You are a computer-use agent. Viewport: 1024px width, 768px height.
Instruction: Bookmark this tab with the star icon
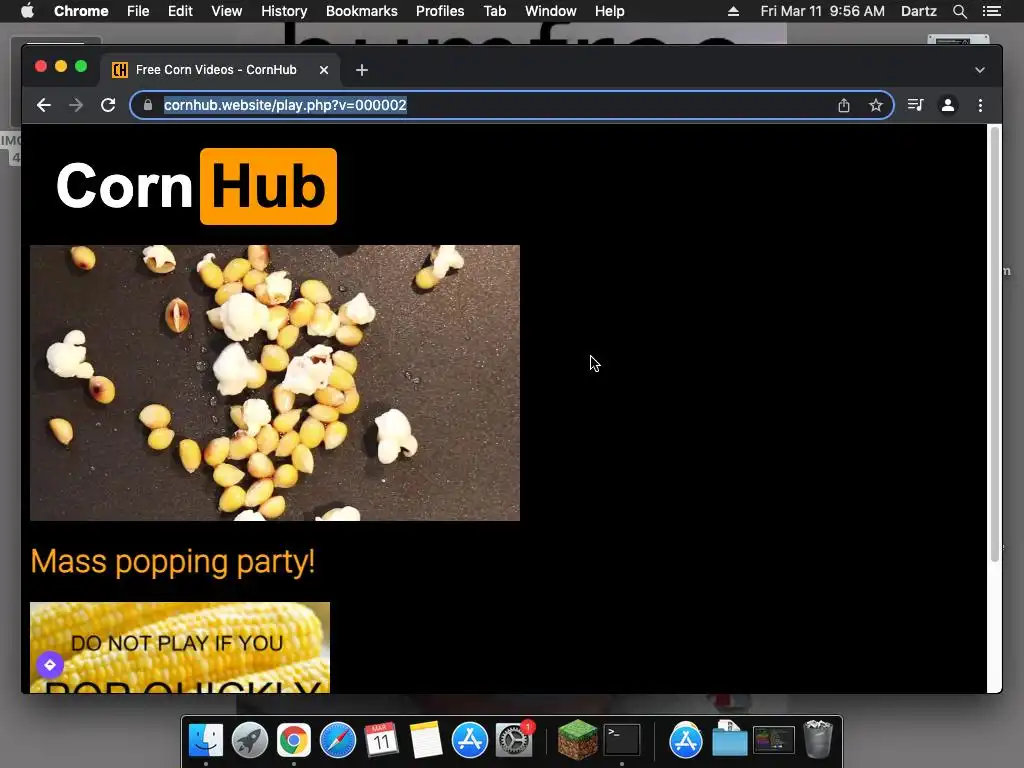876,105
